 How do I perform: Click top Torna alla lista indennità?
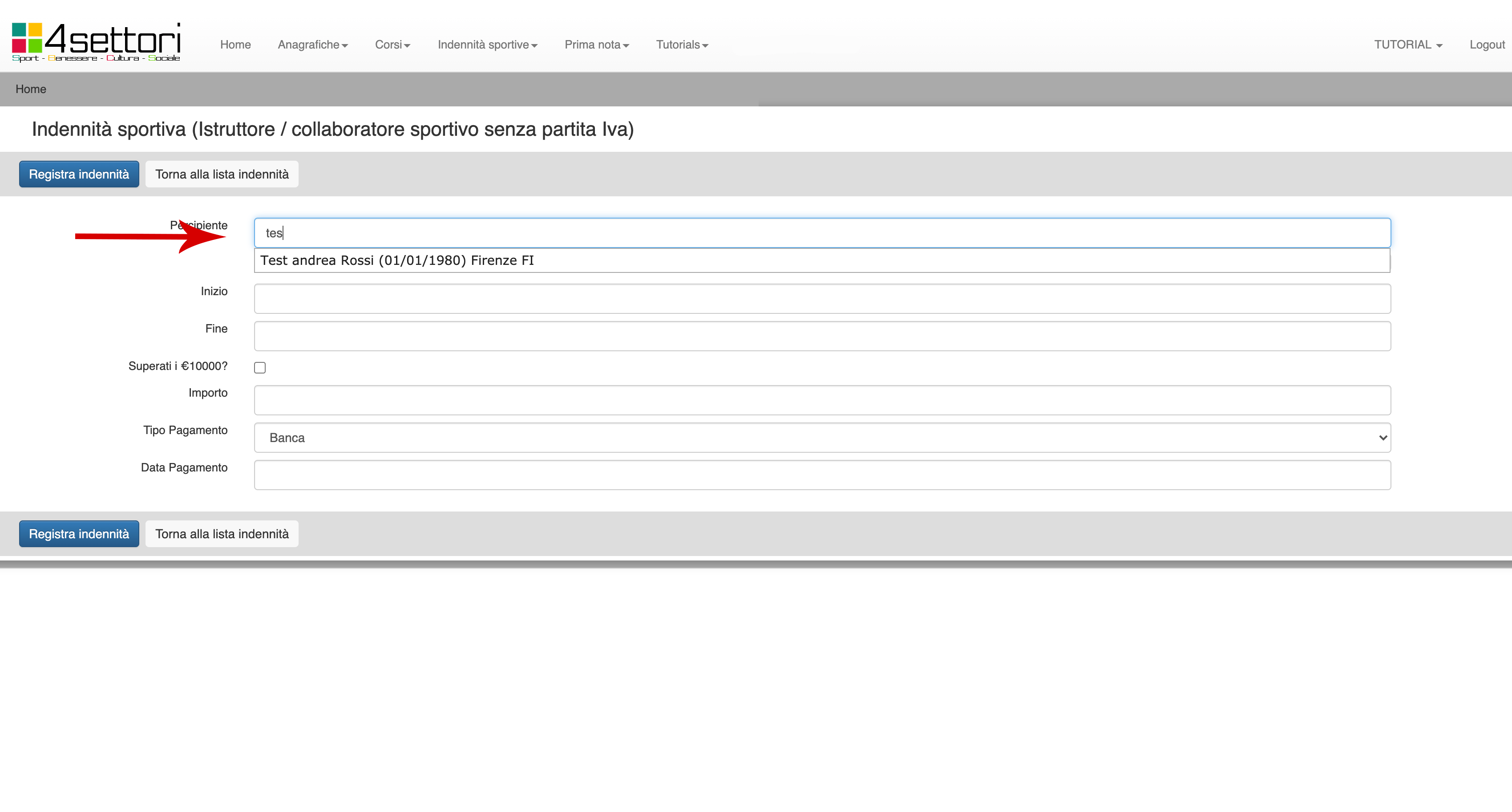click(222, 175)
